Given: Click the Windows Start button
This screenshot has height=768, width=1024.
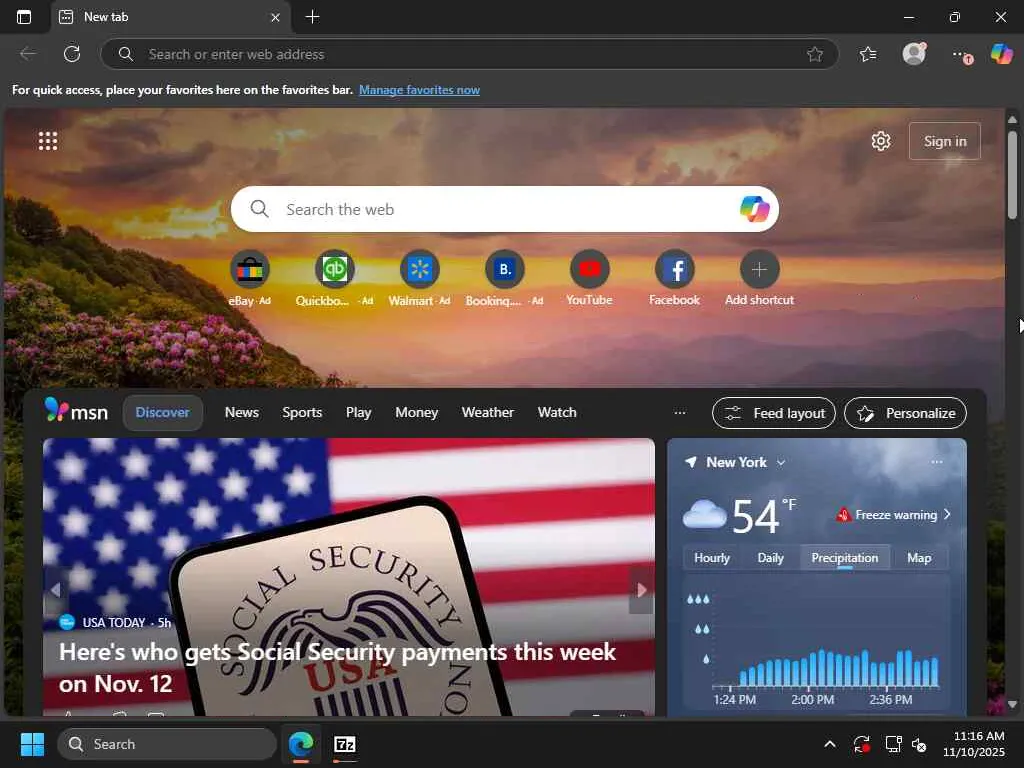Looking at the screenshot, I should 32,744.
